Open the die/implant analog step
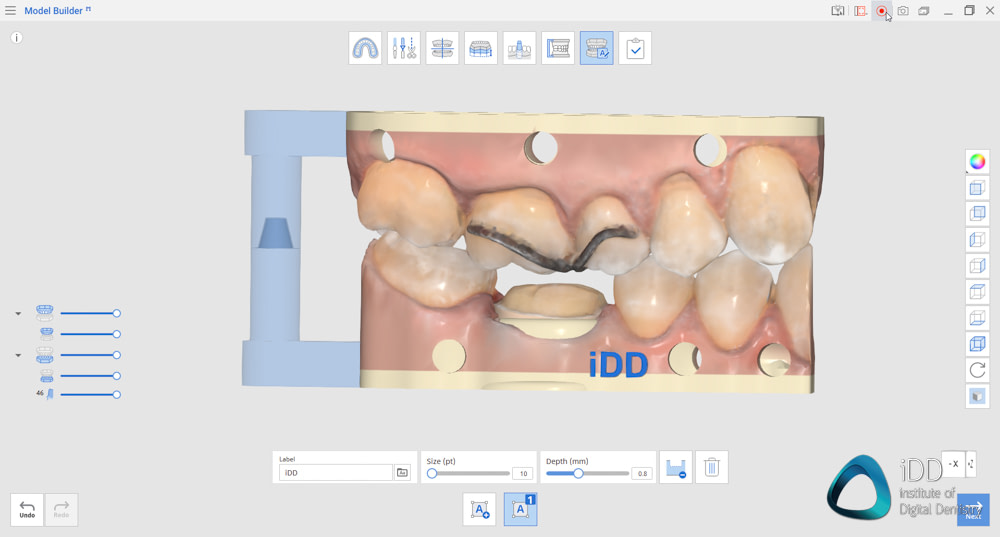The width and height of the screenshot is (1000, 537). [x=519, y=48]
